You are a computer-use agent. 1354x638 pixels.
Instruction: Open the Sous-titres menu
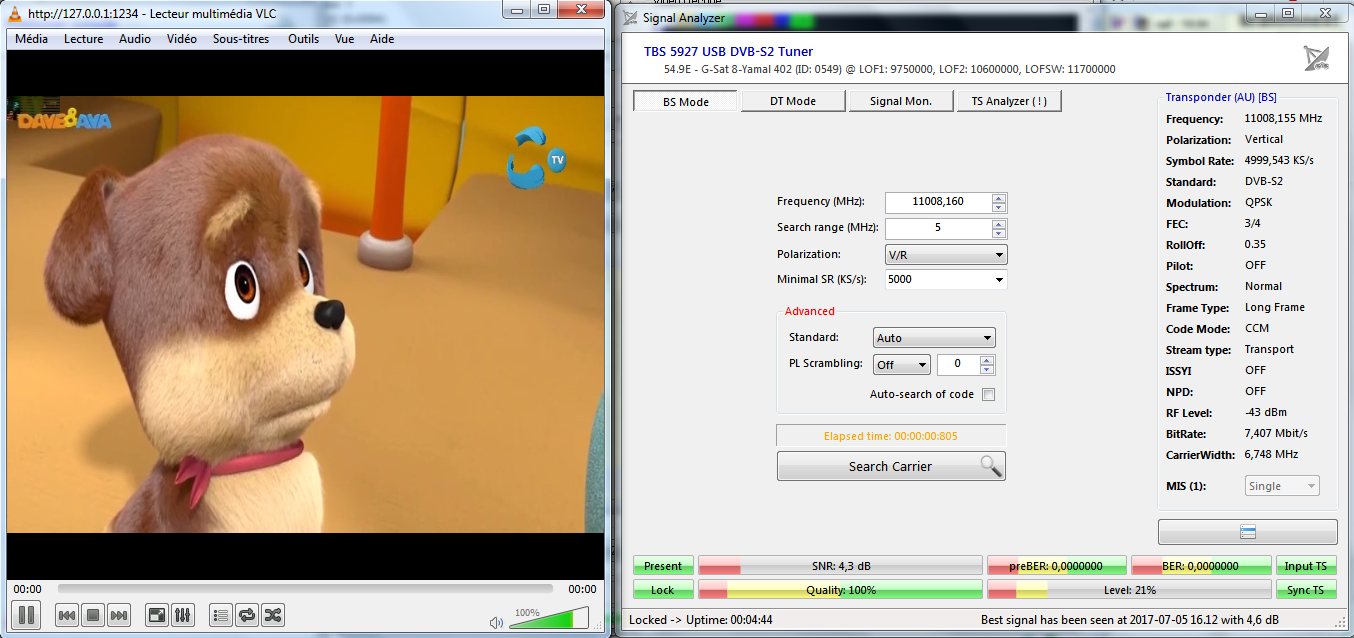[x=241, y=39]
